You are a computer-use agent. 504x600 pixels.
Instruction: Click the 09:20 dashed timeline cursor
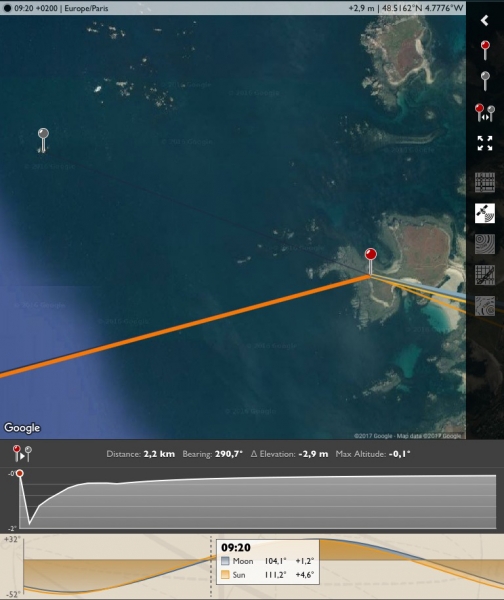click(x=211, y=566)
